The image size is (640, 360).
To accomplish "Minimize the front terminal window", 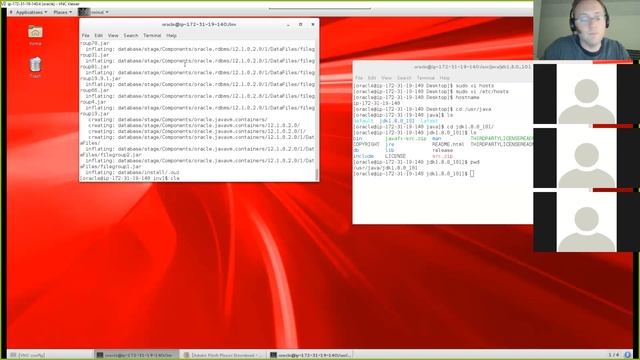I will tap(288, 24).
